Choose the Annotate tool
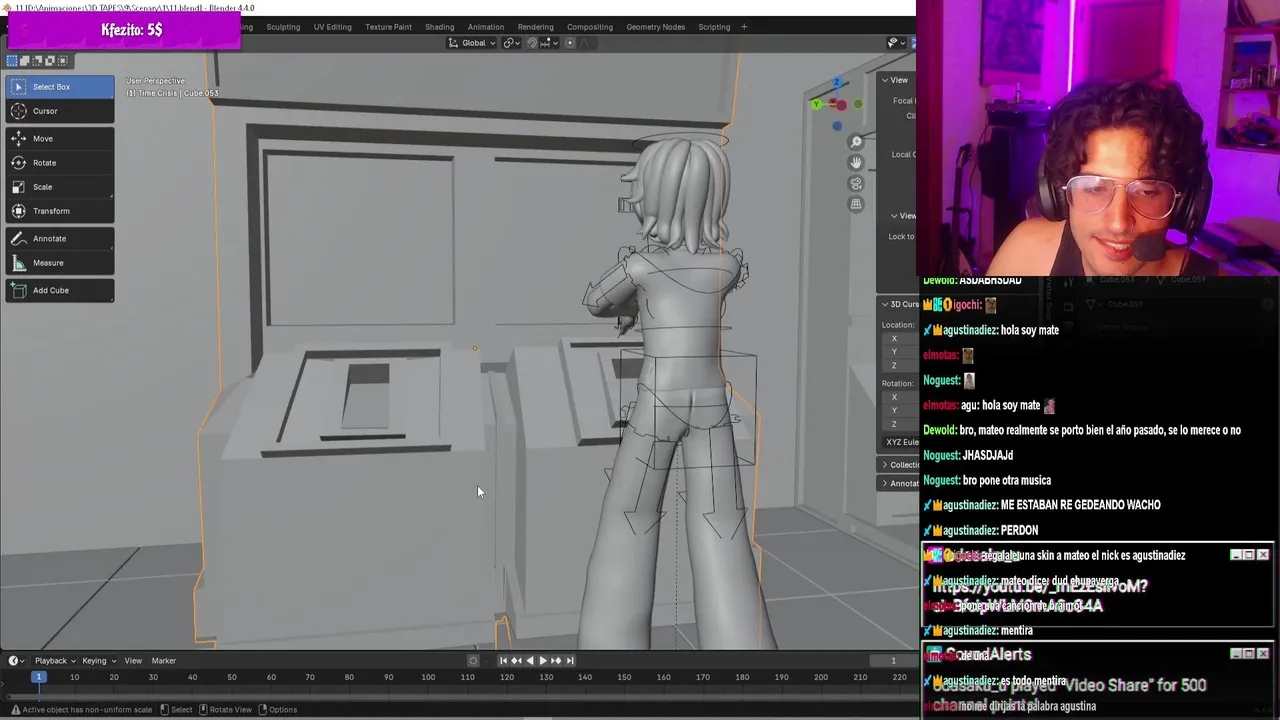1280x720 pixels. pos(59,239)
